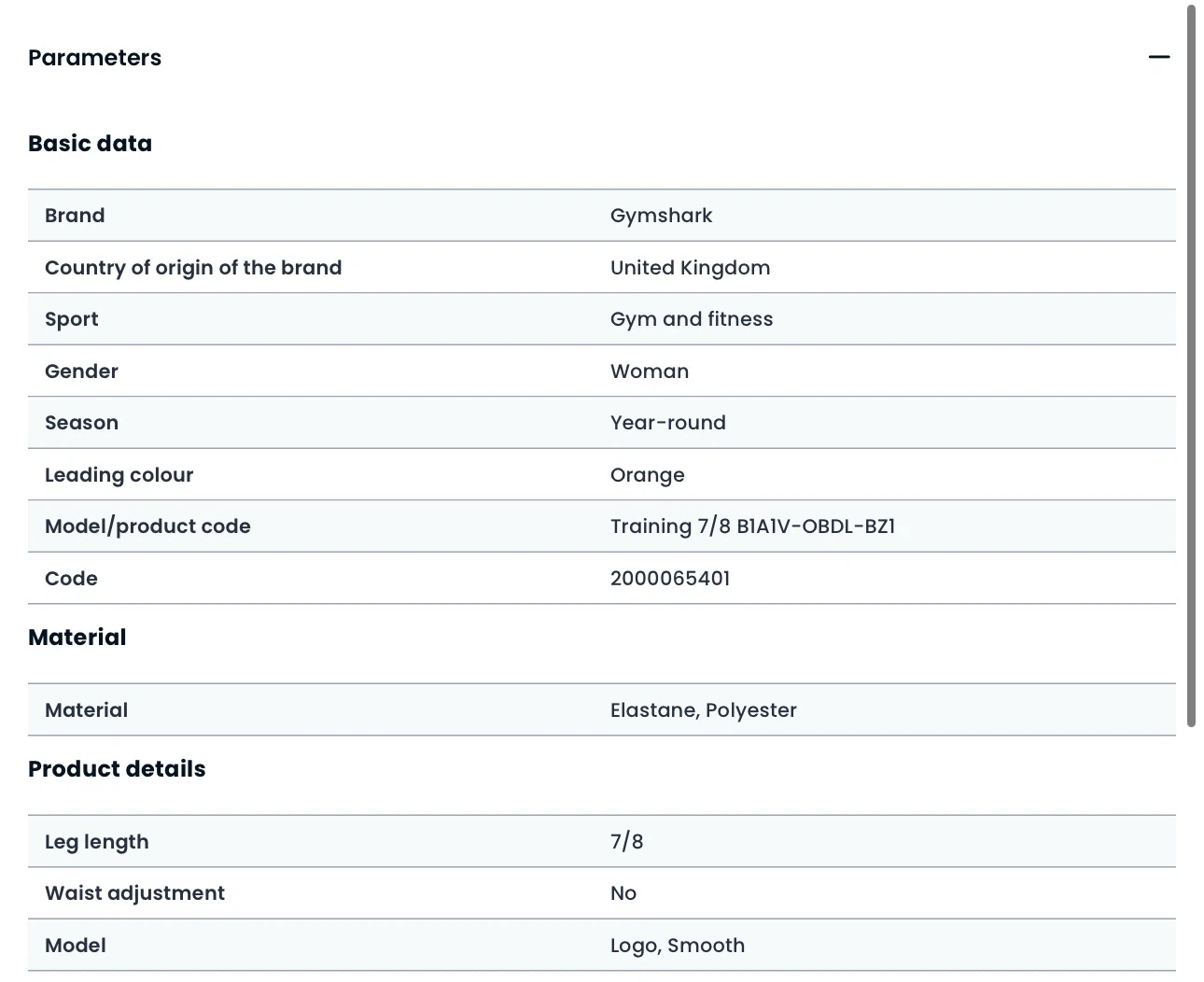Click the Brand label
The image size is (1204, 982).
click(x=75, y=216)
